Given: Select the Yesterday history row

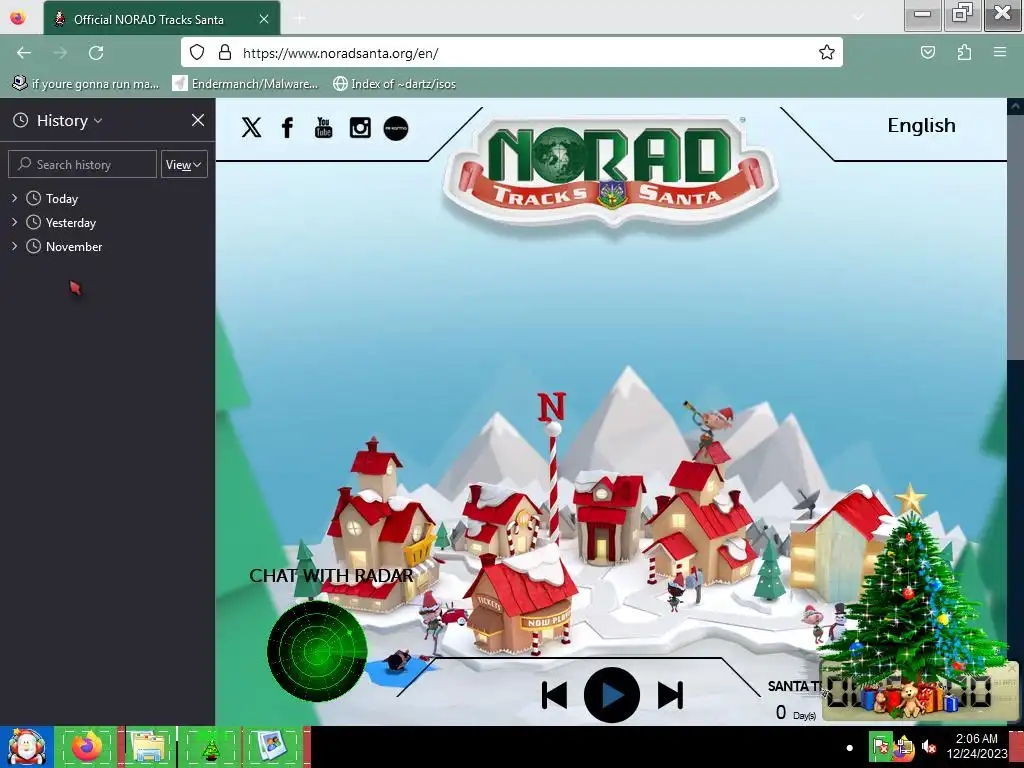Looking at the screenshot, I should click(107, 223).
